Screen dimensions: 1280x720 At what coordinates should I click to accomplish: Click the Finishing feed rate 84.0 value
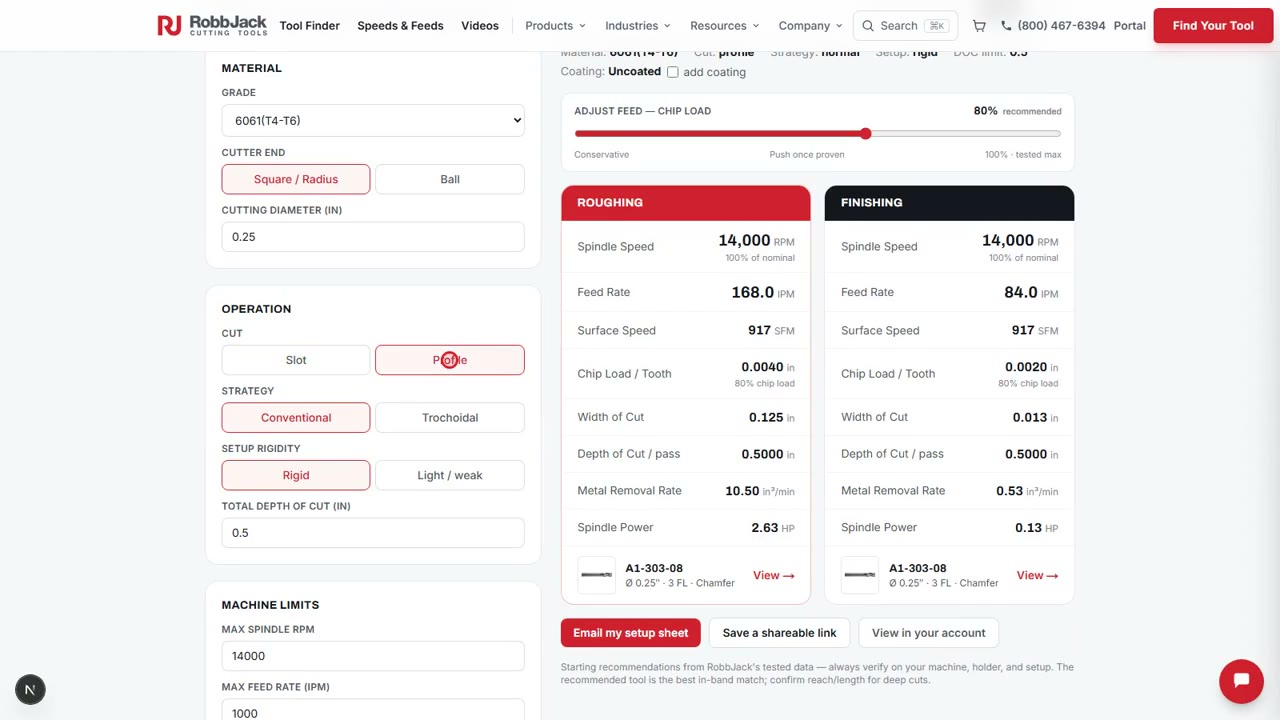1020,292
